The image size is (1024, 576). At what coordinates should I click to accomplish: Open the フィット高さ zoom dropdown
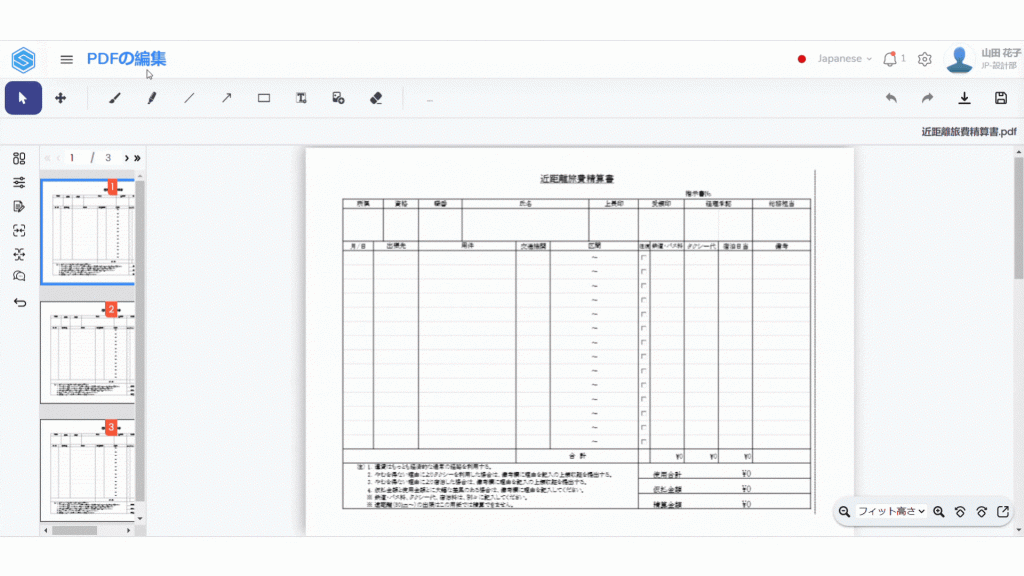click(x=891, y=511)
